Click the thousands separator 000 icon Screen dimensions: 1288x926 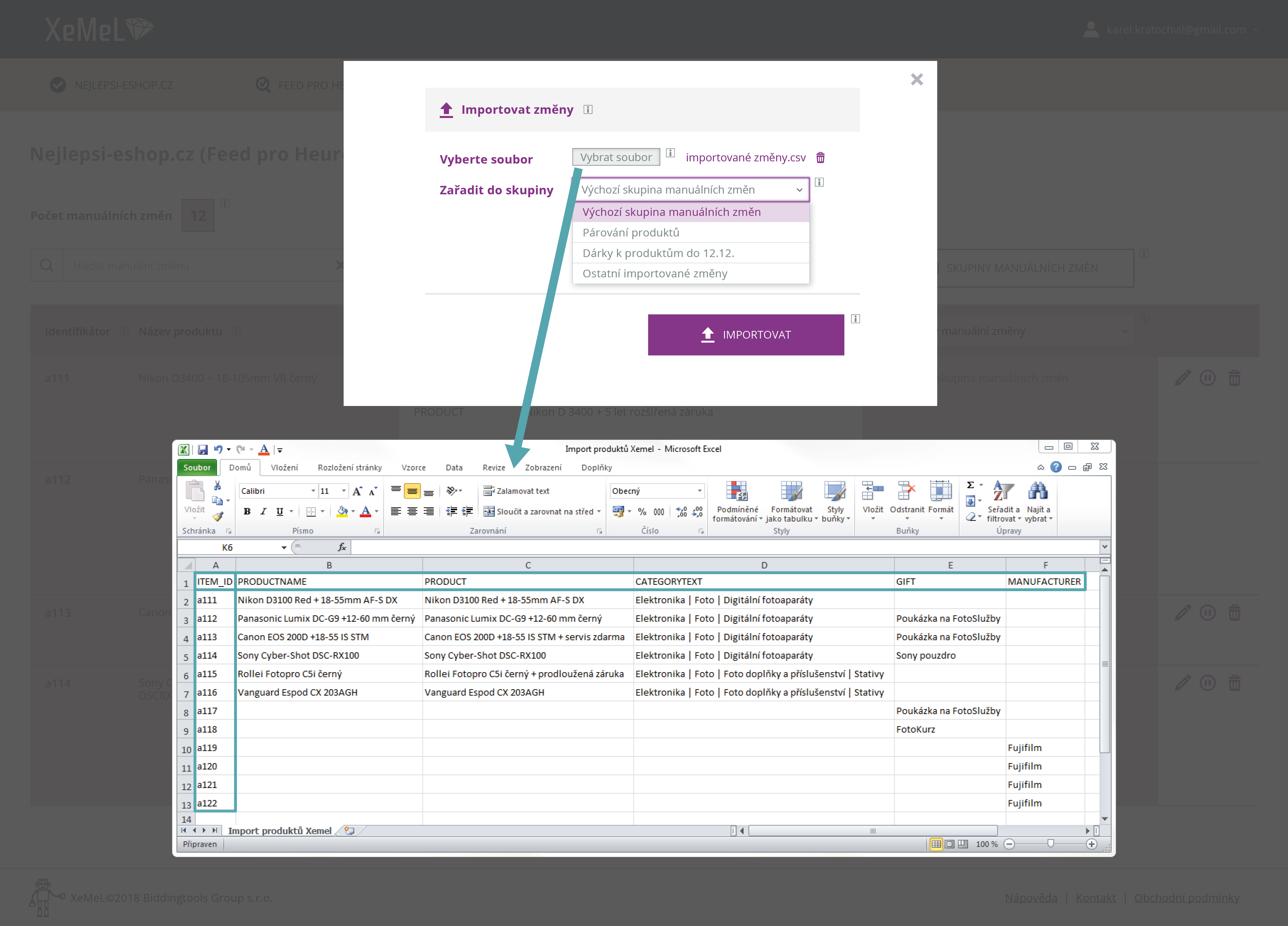click(659, 511)
